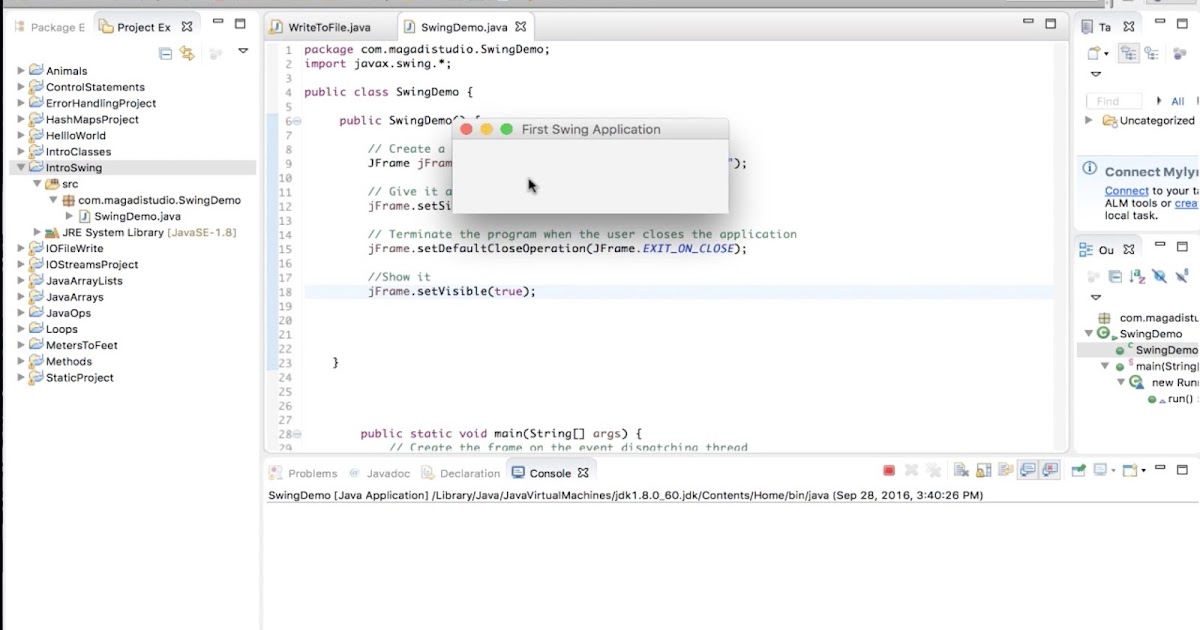Viewport: 1200px width, 630px height.
Task: Expand the Animals project
Action: [x=22, y=70]
